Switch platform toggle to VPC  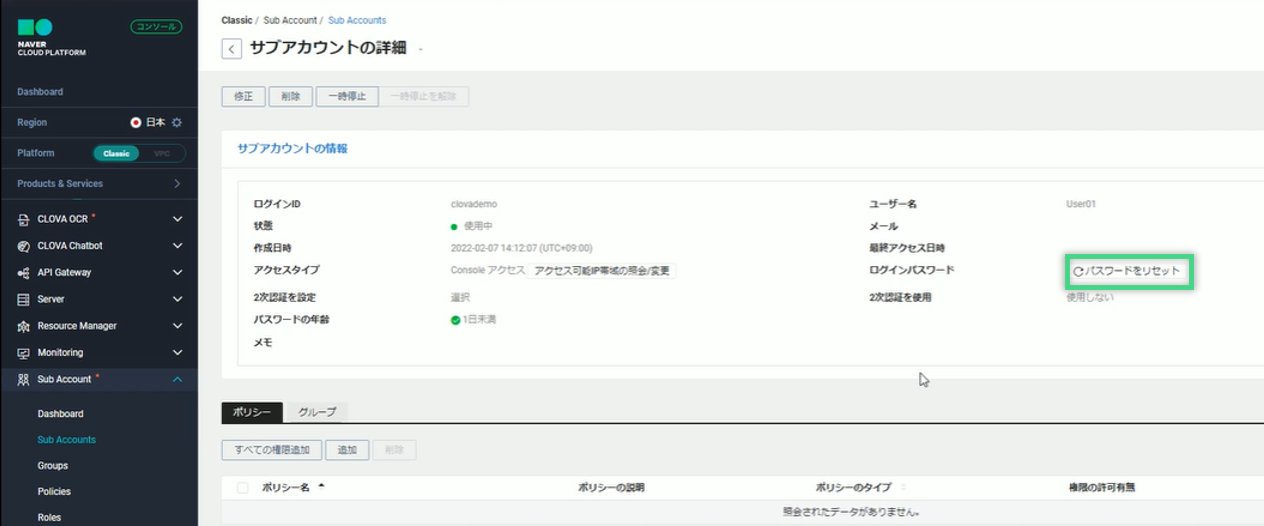[x=161, y=154]
